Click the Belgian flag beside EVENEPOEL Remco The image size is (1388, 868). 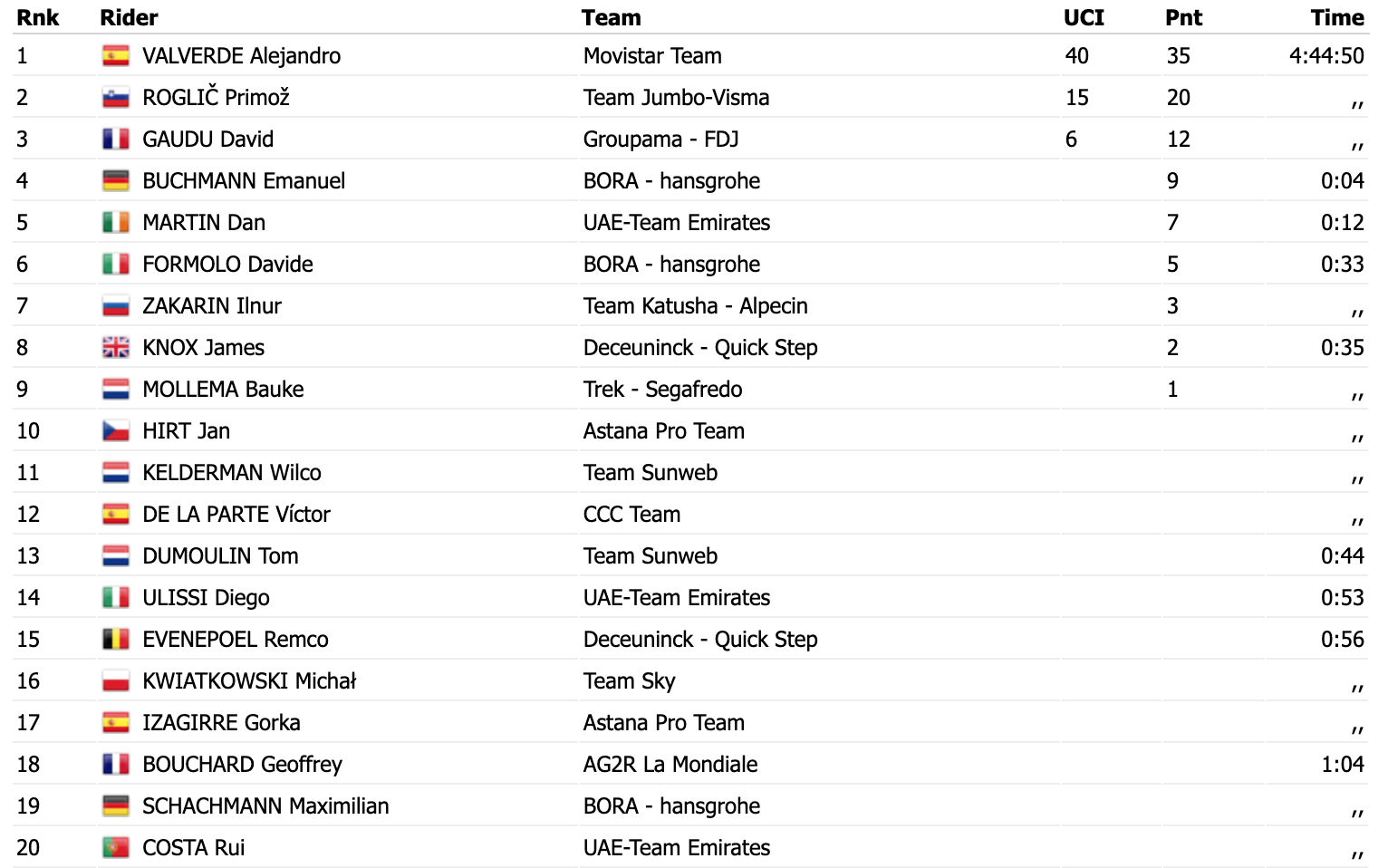(x=116, y=640)
